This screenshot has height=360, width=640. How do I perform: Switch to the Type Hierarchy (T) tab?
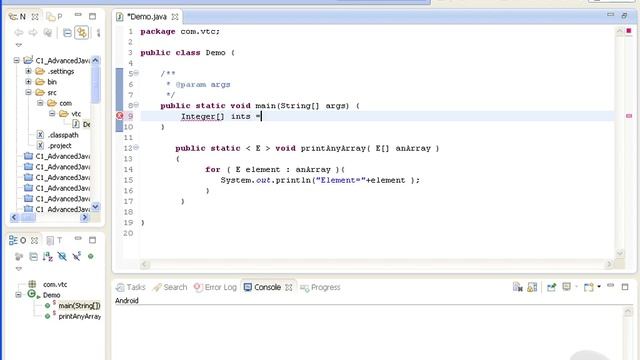tap(55, 240)
